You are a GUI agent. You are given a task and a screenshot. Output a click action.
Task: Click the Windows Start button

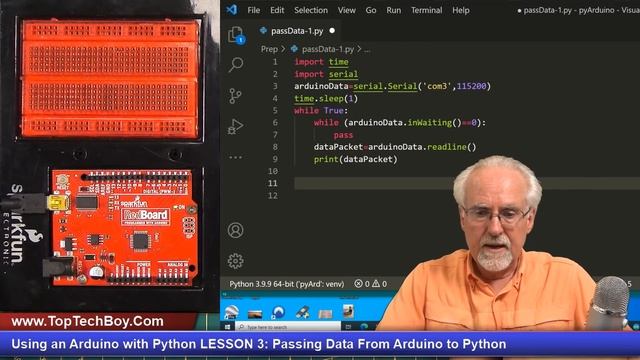(x=227, y=327)
